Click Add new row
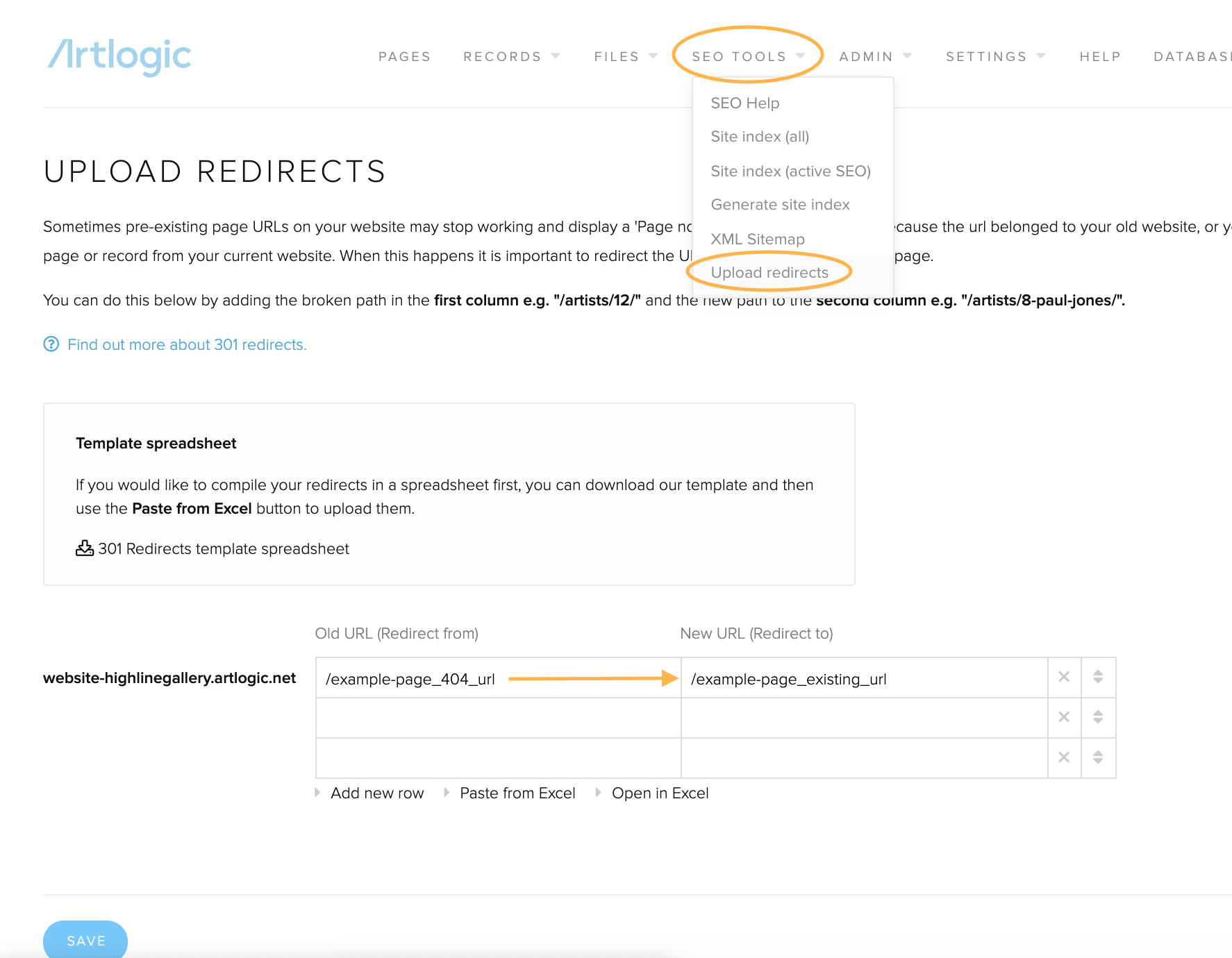This screenshot has height=958, width=1232. (x=377, y=793)
